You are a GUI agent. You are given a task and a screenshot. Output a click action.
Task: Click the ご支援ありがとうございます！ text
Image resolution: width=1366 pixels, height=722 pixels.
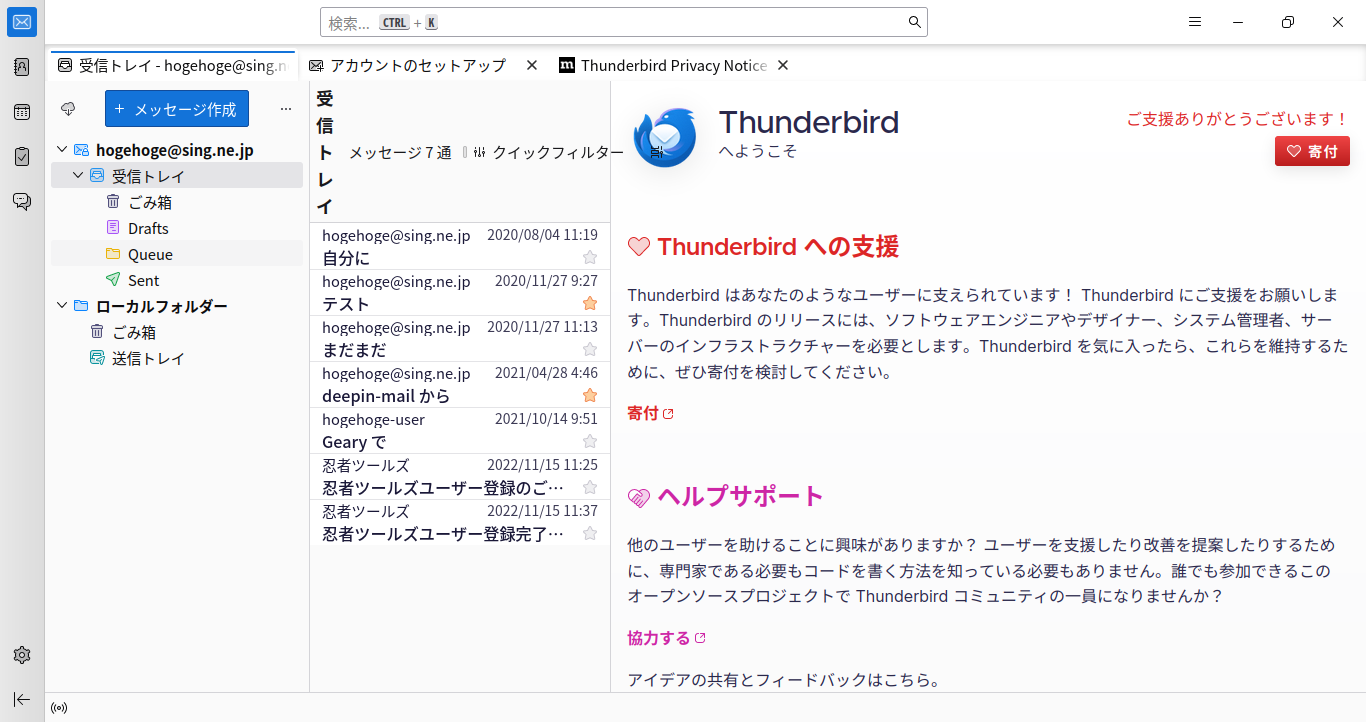(x=1238, y=119)
